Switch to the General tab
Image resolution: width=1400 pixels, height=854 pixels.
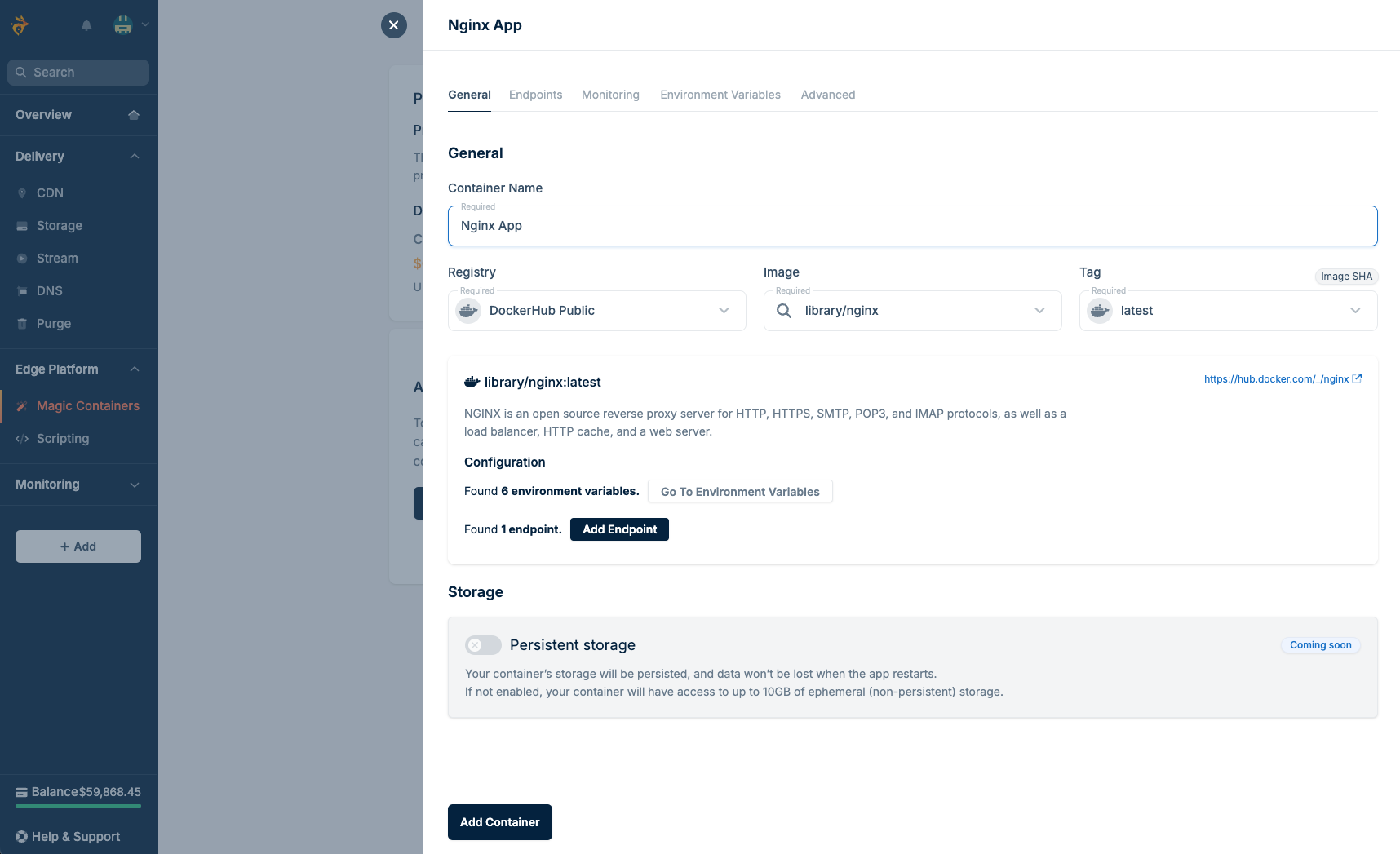pyautogui.click(x=469, y=95)
